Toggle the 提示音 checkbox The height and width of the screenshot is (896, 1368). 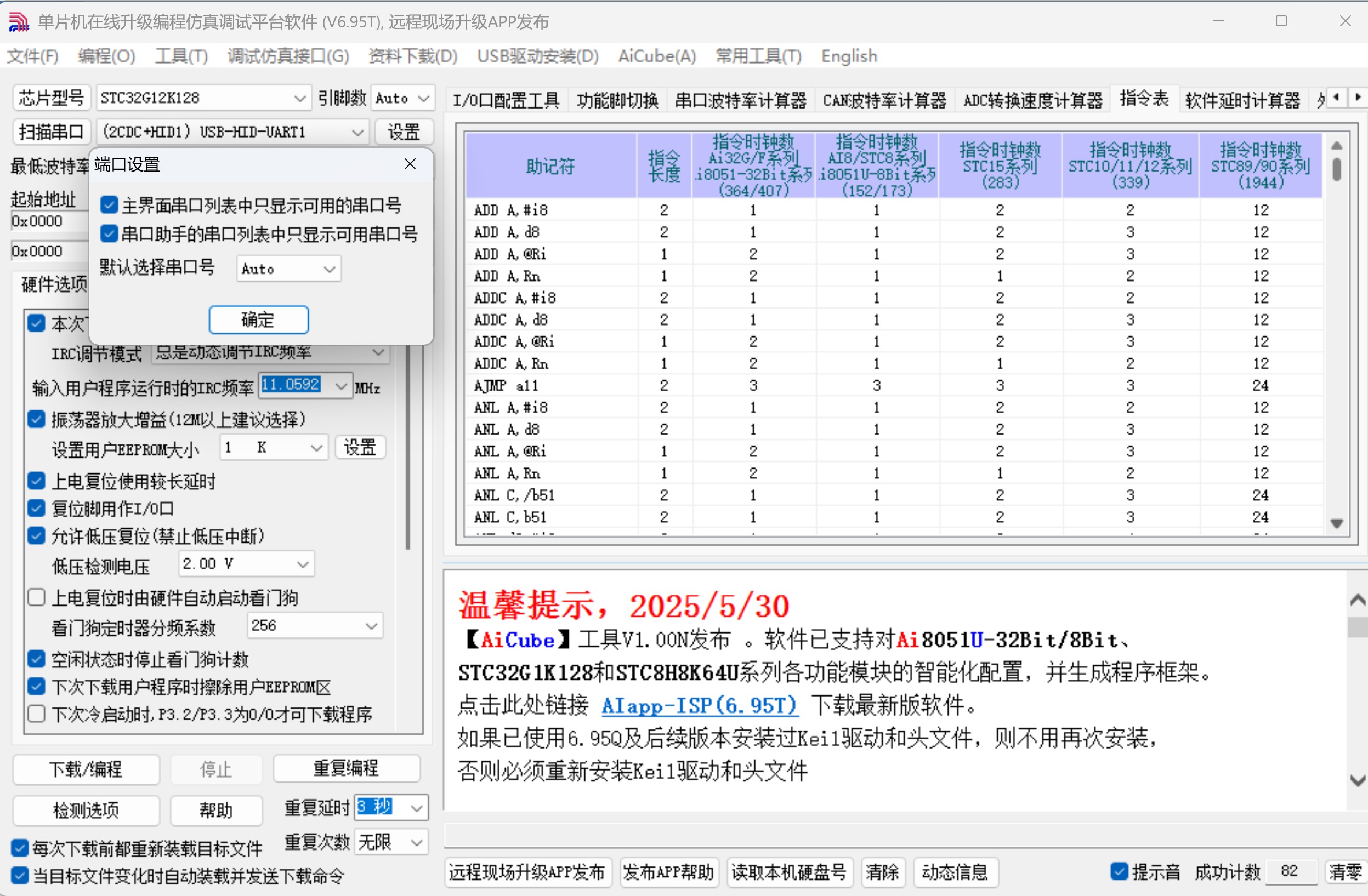(1119, 871)
